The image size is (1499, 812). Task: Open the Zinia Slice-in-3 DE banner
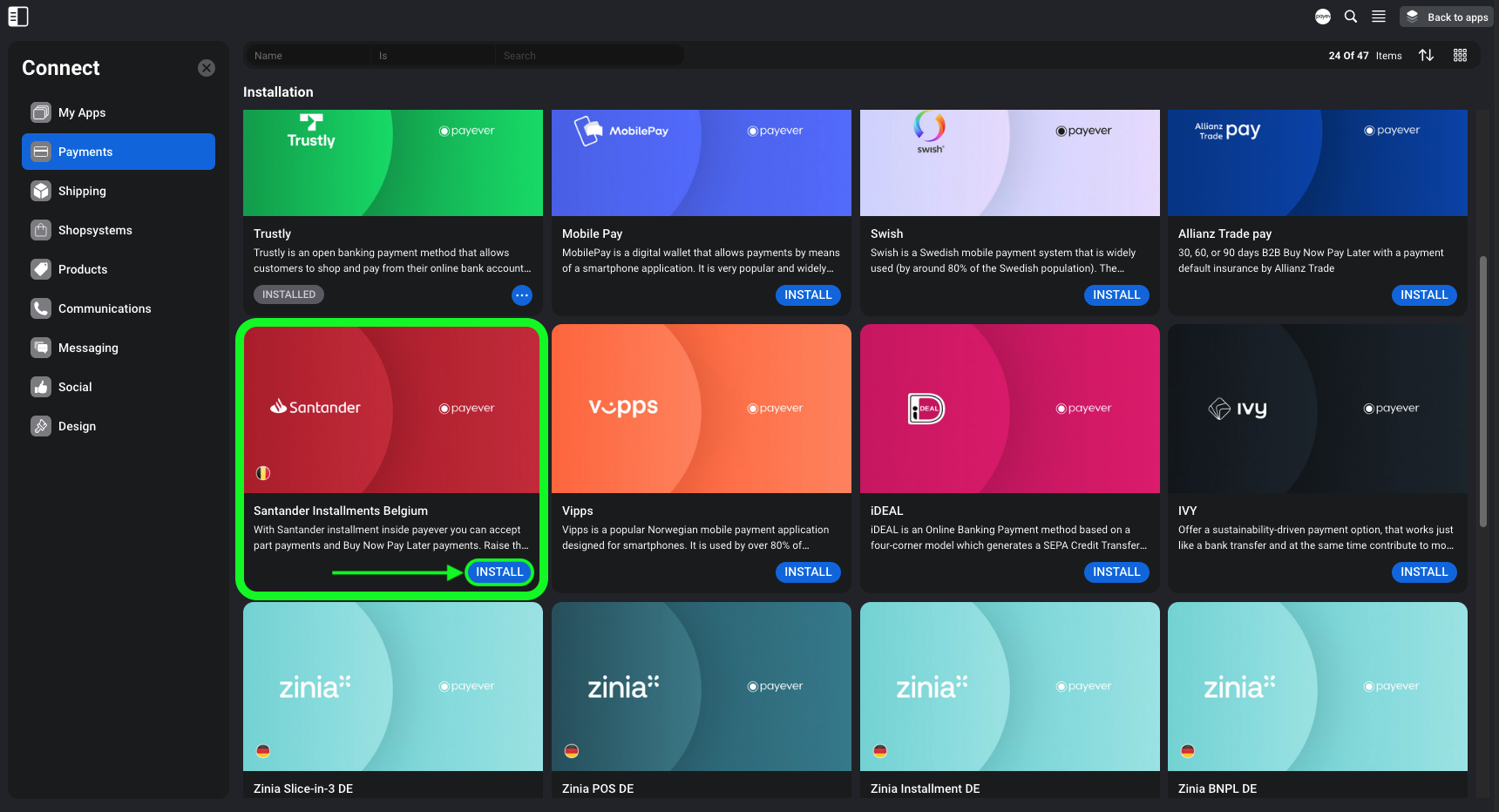393,687
